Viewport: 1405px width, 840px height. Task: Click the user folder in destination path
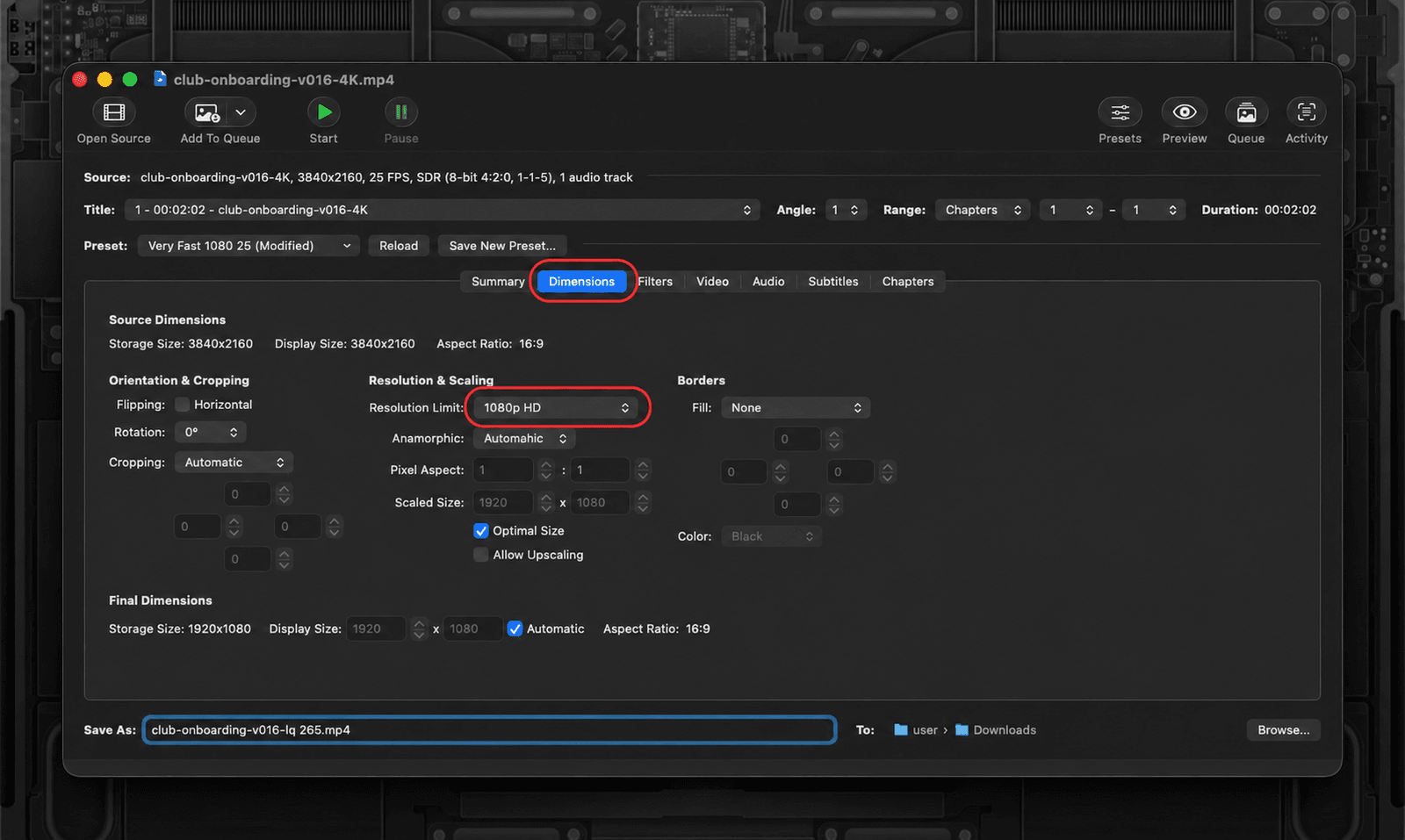point(916,730)
